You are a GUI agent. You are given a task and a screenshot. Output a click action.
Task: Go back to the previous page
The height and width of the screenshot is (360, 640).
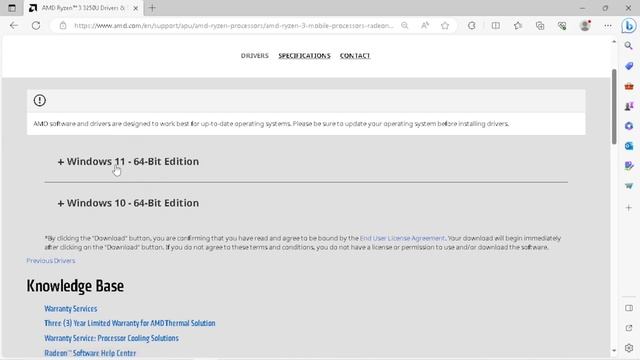coord(14,25)
